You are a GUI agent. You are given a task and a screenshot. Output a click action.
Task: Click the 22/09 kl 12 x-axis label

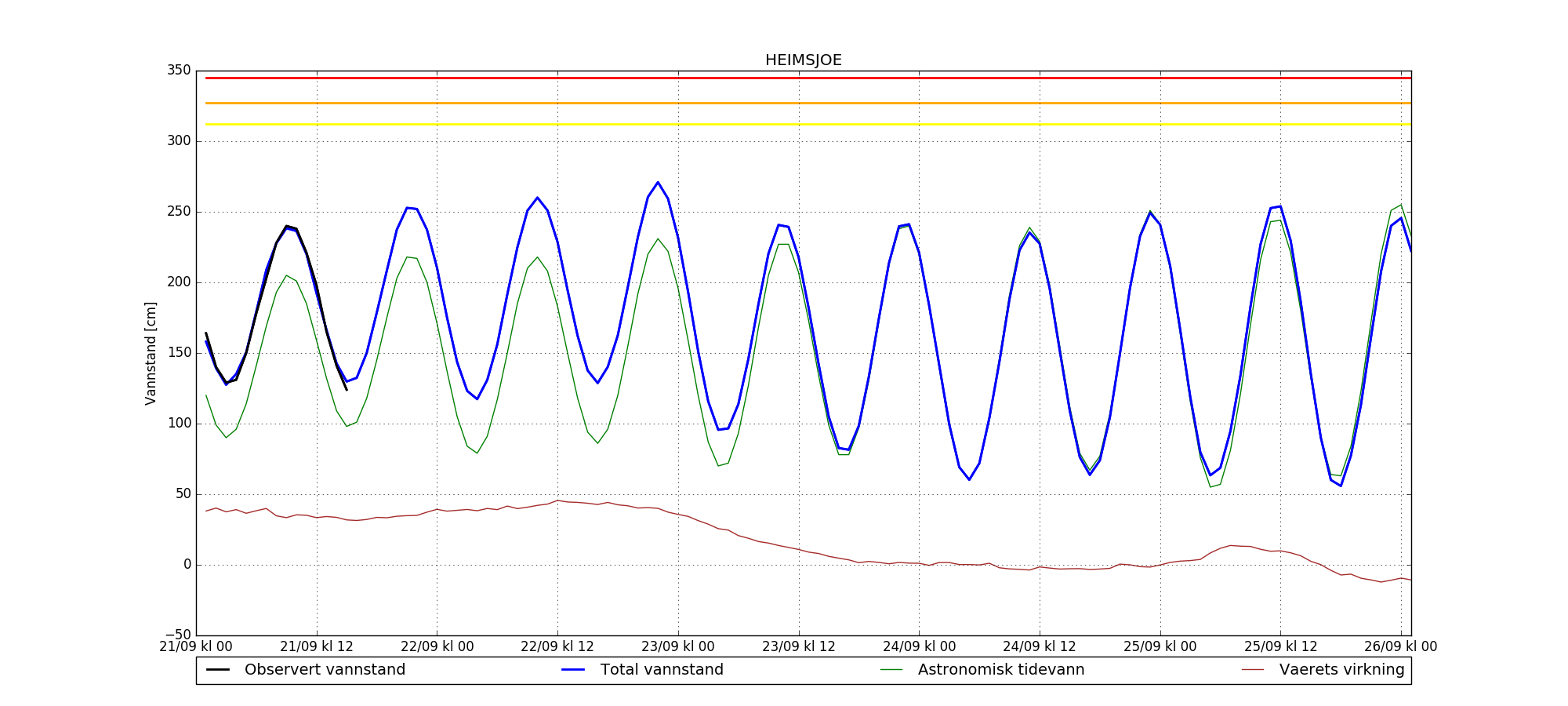[x=557, y=647]
